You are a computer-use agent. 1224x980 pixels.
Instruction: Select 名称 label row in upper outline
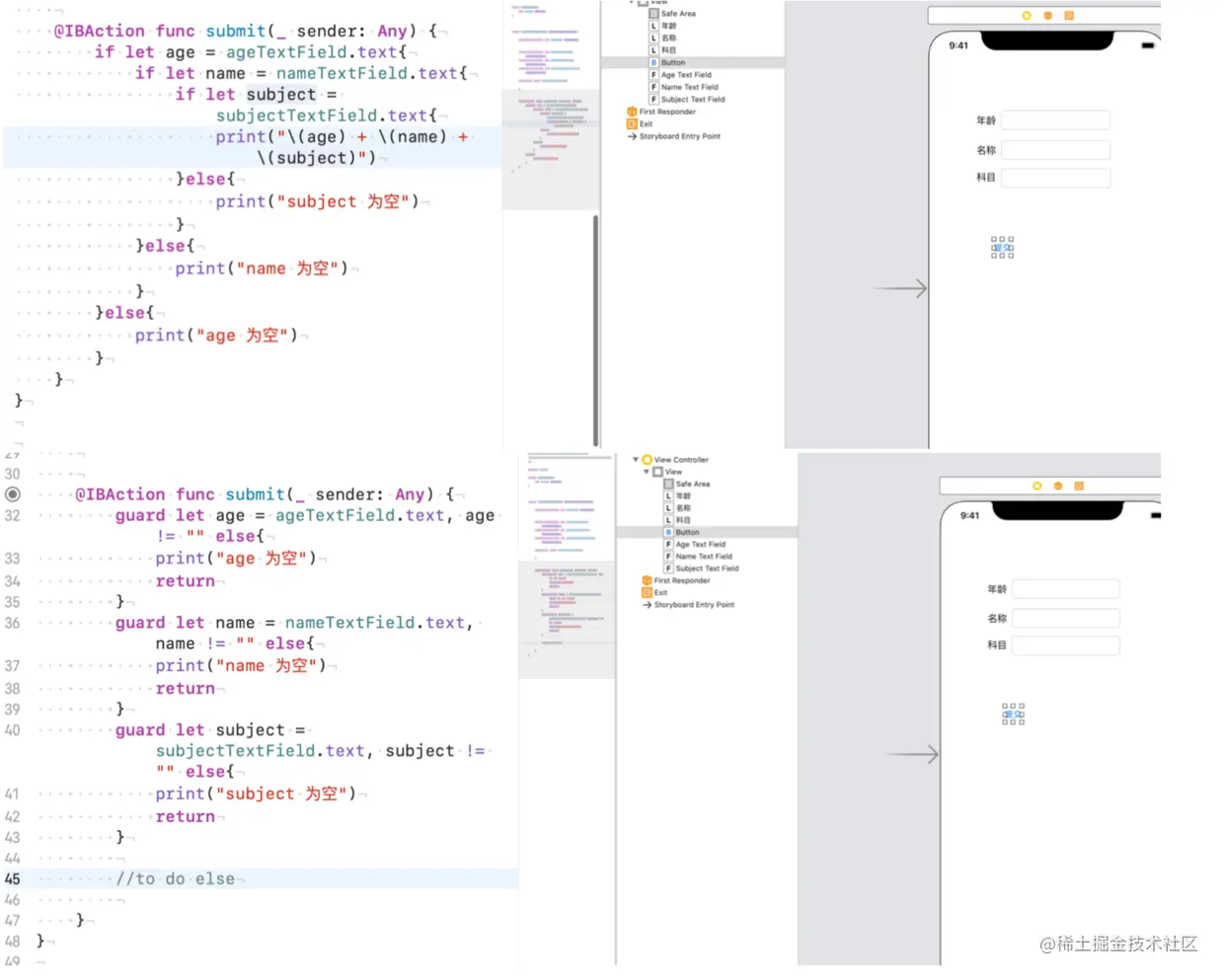663,38
